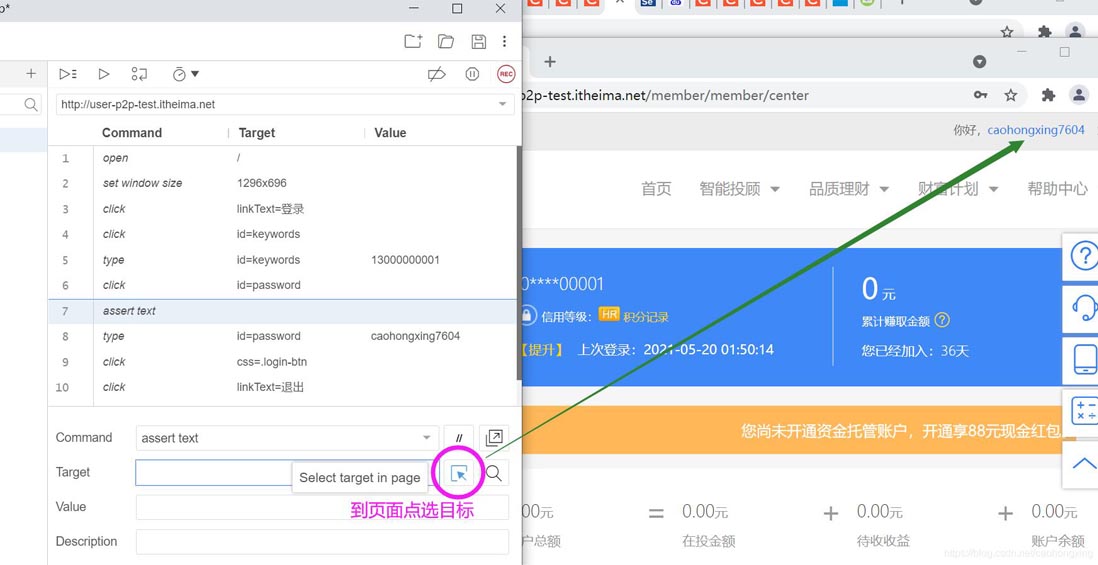
Task: Click the step-over command icon
Action: click(139, 74)
